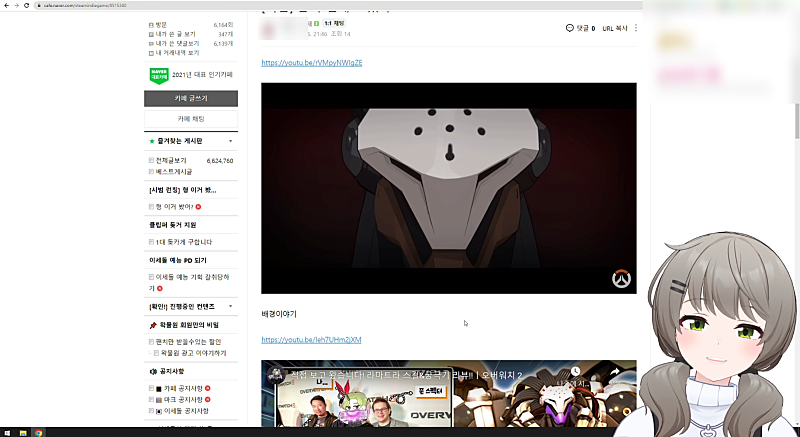800x437 pixels.
Task: Click the Chrome icon in the taskbar
Action: coord(38,433)
